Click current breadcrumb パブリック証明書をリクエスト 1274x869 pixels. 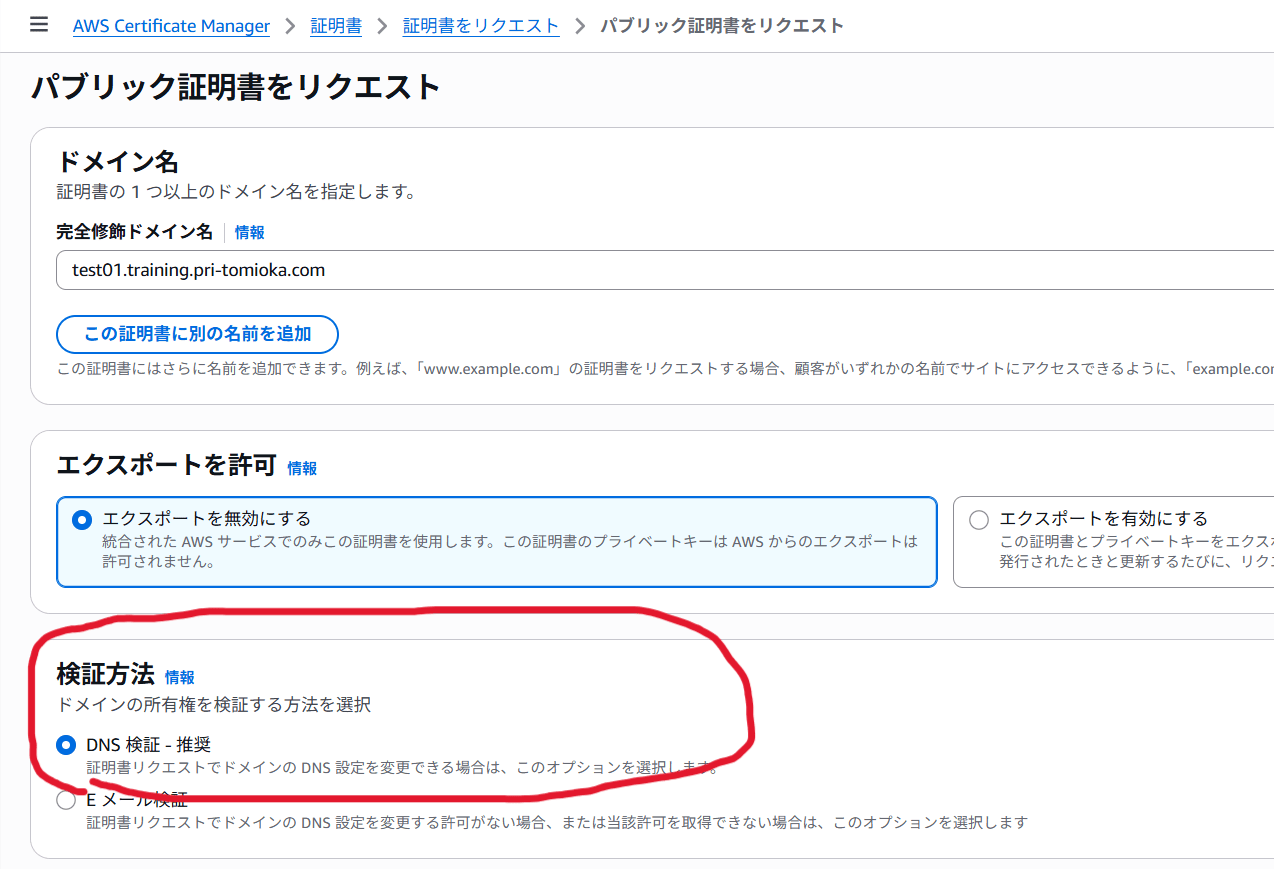coord(721,26)
